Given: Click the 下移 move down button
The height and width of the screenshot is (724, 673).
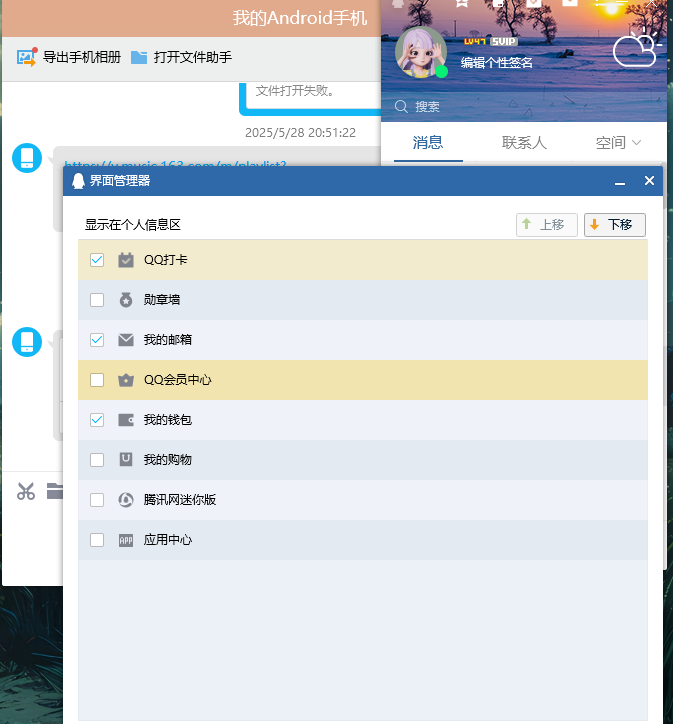Looking at the screenshot, I should [x=614, y=225].
